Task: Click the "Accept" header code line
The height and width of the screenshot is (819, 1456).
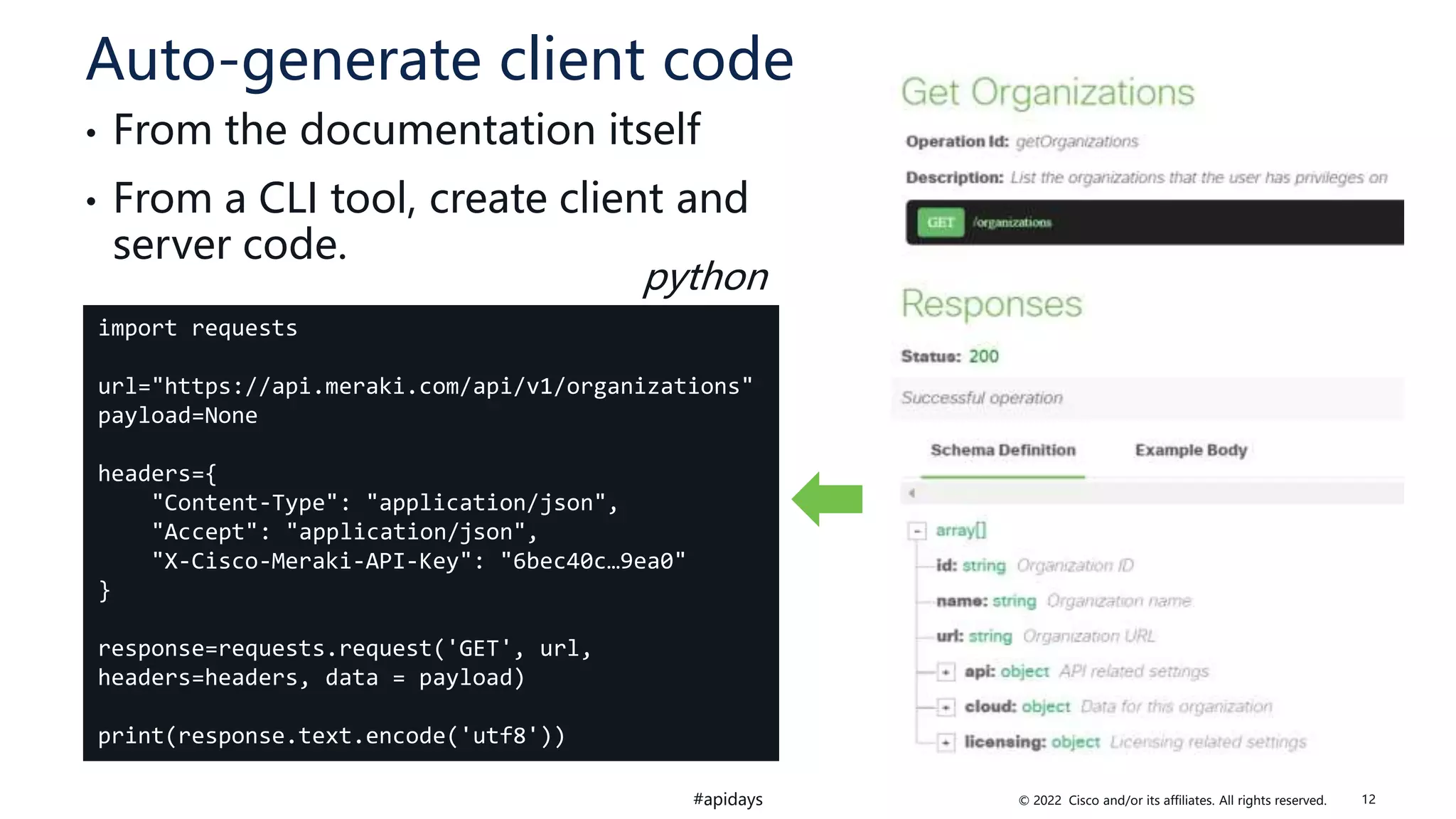Action: click(x=345, y=532)
